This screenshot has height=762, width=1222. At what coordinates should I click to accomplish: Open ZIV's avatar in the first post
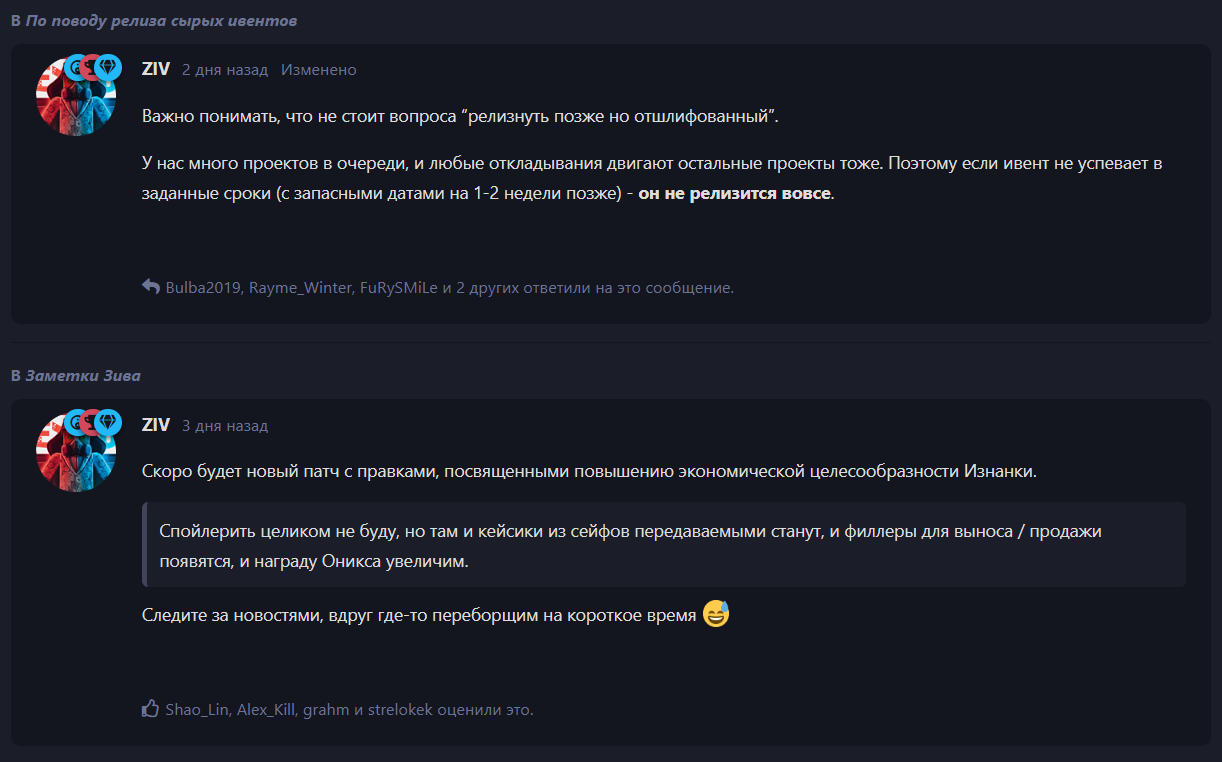[x=76, y=96]
